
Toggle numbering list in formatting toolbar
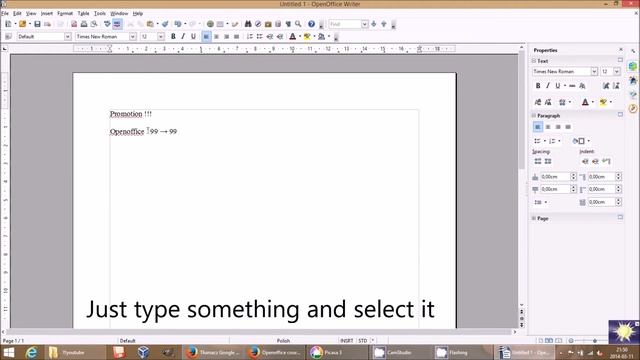tap(249, 37)
